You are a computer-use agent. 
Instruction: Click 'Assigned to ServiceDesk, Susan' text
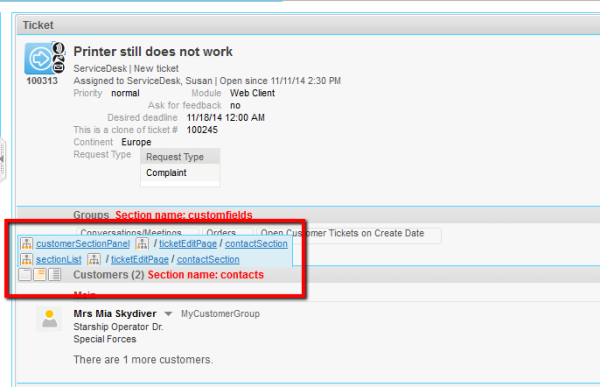pyautogui.click(x=143, y=81)
